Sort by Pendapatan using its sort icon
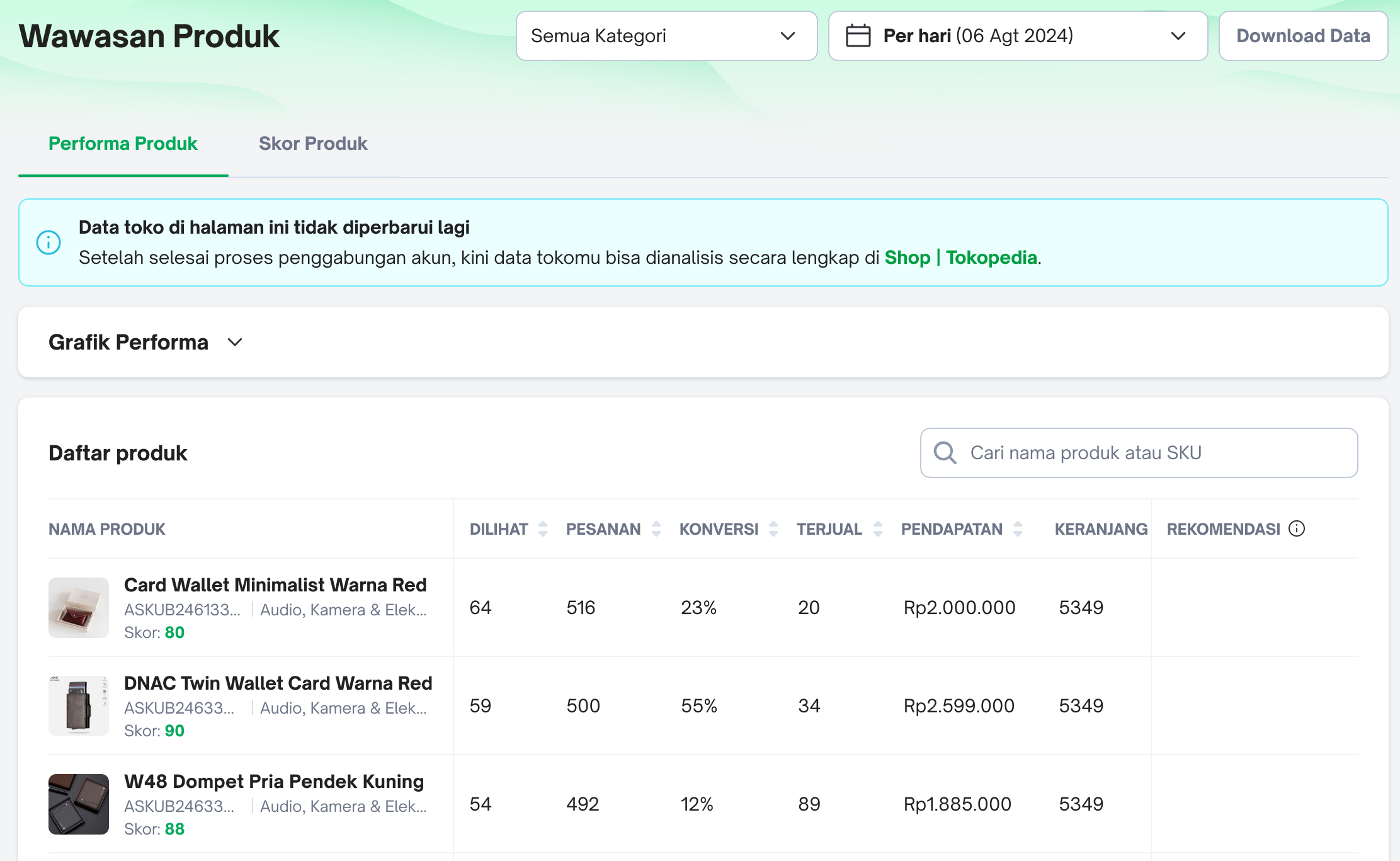 tap(1018, 529)
